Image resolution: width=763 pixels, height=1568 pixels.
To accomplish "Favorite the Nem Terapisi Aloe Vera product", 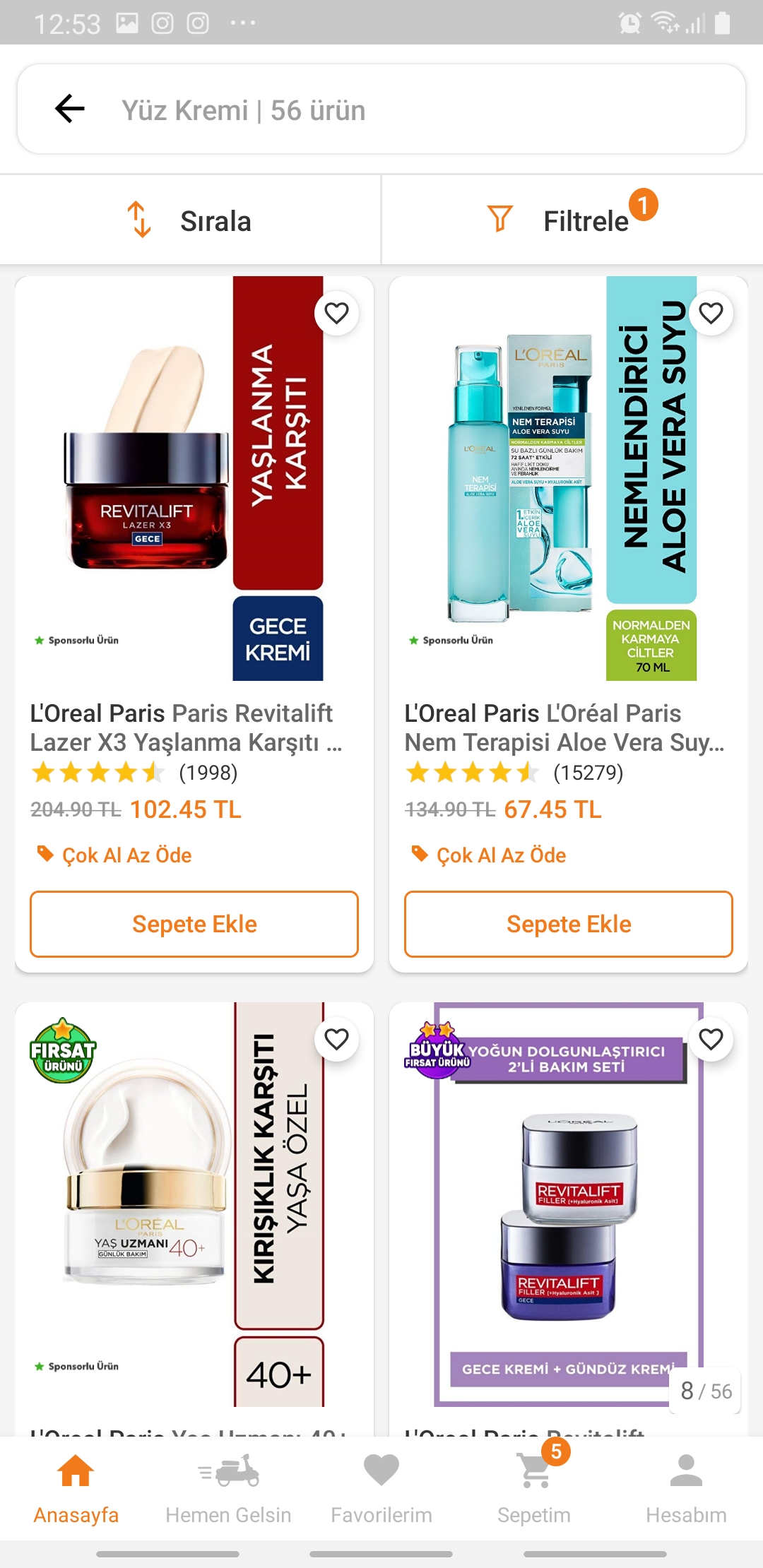I will (x=711, y=313).
